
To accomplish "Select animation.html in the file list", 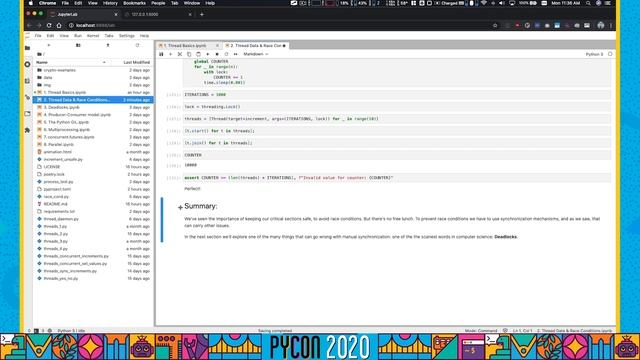I will (x=93, y=152).
